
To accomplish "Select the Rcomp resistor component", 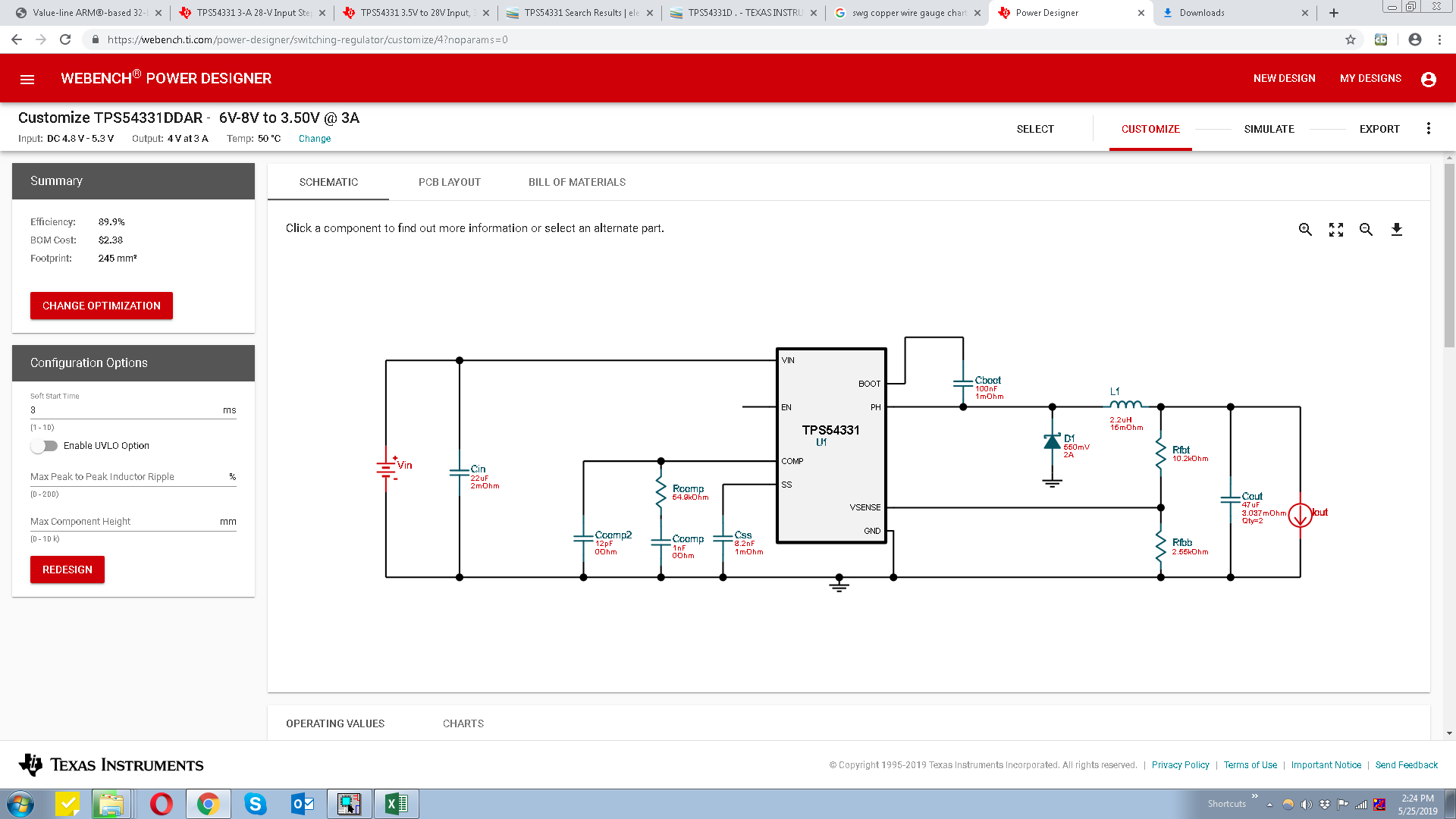I will coord(661,493).
